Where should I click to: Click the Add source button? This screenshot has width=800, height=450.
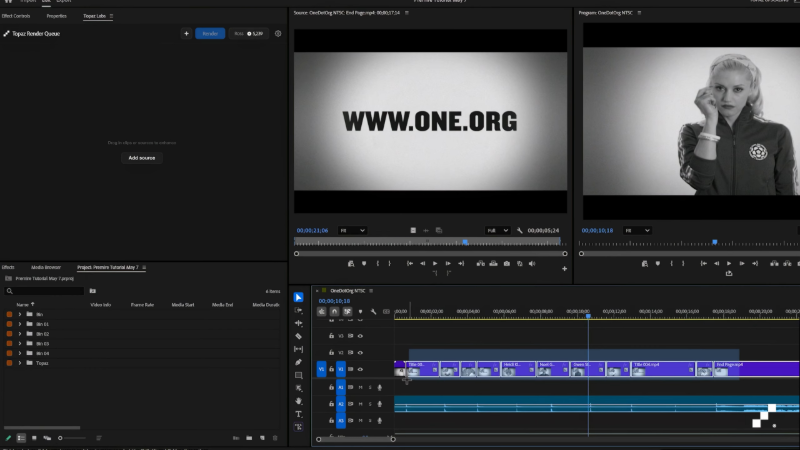coord(142,158)
